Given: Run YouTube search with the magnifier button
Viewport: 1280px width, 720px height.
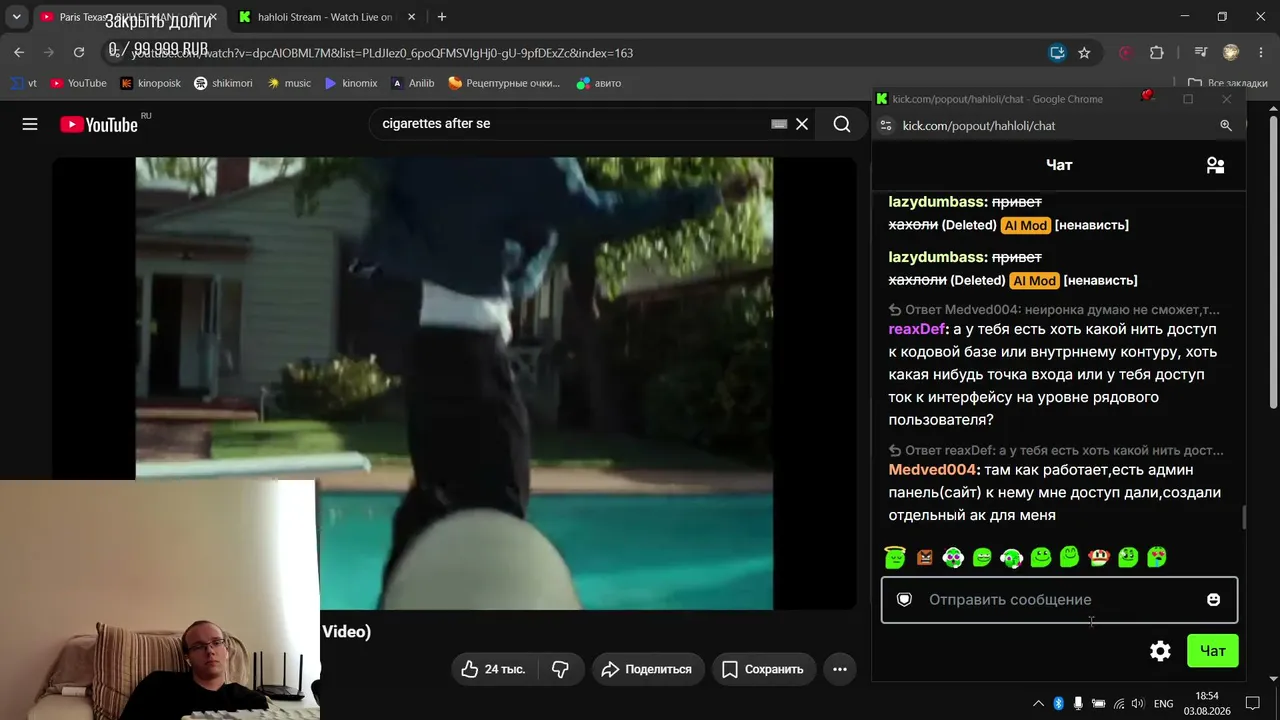Looking at the screenshot, I should click(842, 124).
